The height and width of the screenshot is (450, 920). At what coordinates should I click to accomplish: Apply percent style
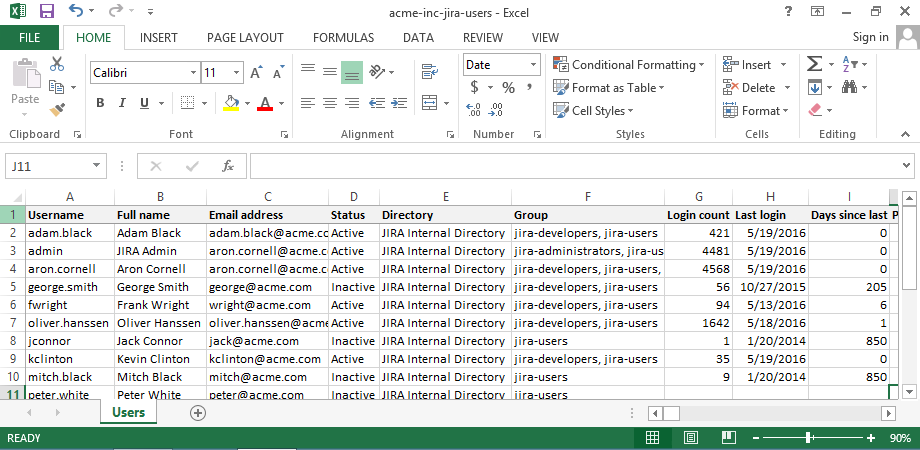[508, 88]
